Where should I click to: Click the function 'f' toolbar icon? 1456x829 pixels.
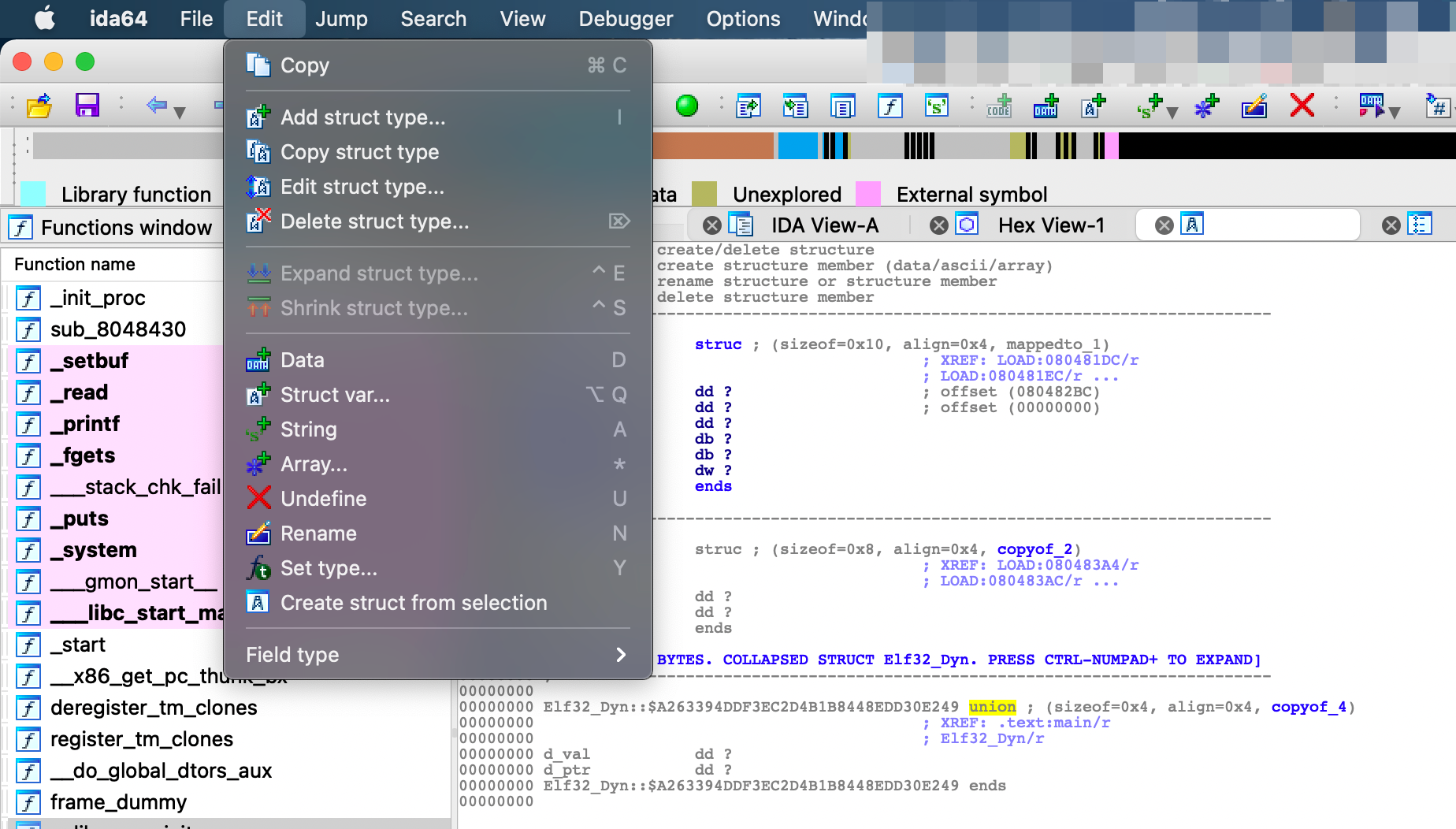click(890, 106)
